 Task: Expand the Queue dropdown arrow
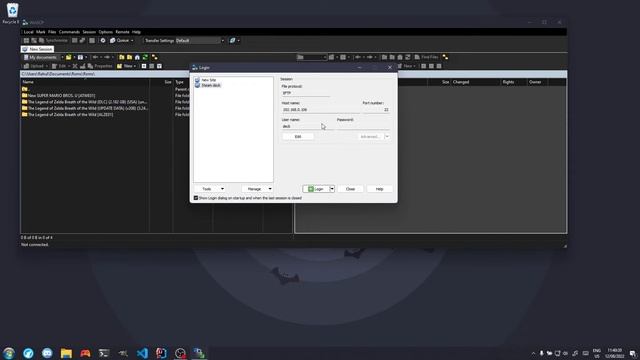(x=132, y=40)
